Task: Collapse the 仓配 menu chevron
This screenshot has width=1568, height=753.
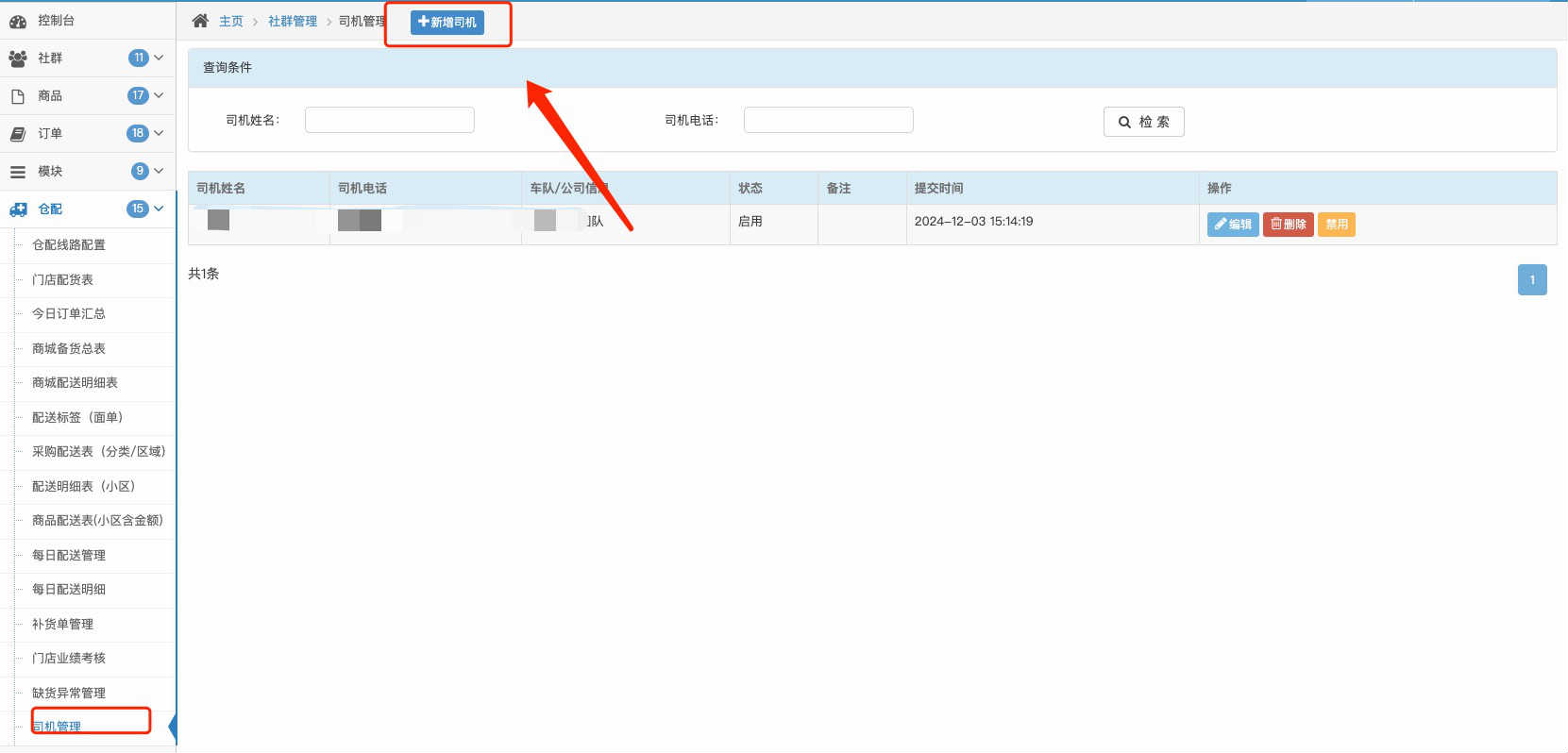Action: (159, 209)
